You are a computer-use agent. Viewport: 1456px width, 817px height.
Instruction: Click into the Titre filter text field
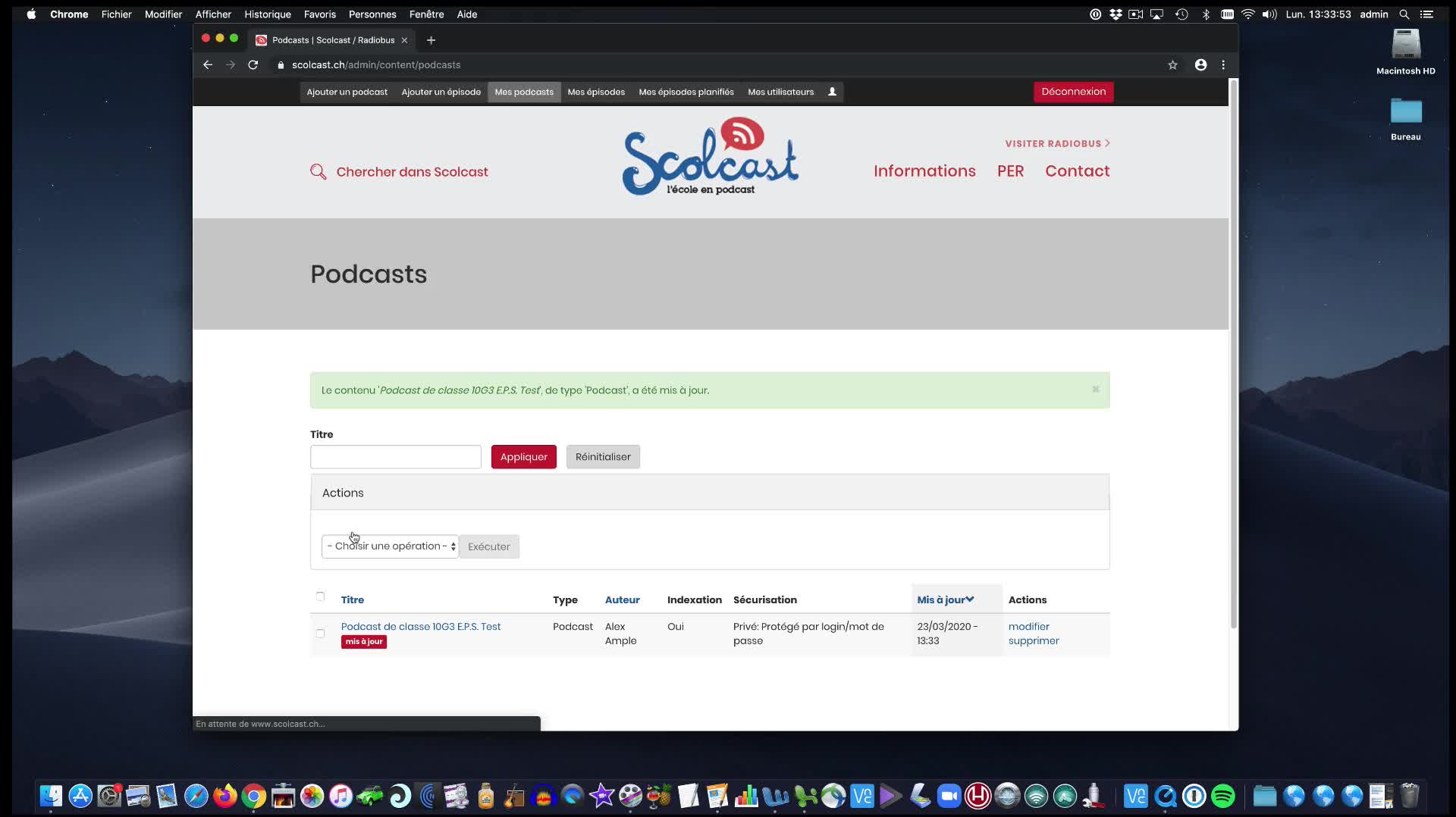point(395,457)
